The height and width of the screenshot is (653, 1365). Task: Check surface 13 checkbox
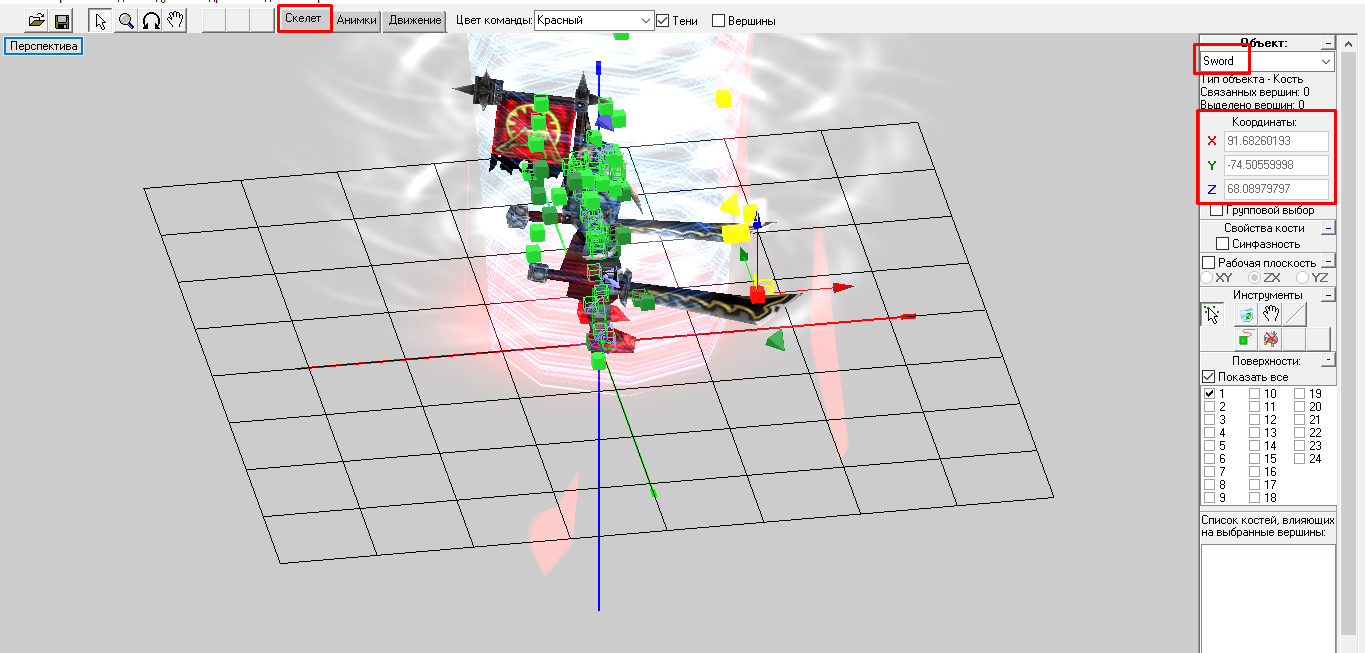pyautogui.click(x=1255, y=433)
